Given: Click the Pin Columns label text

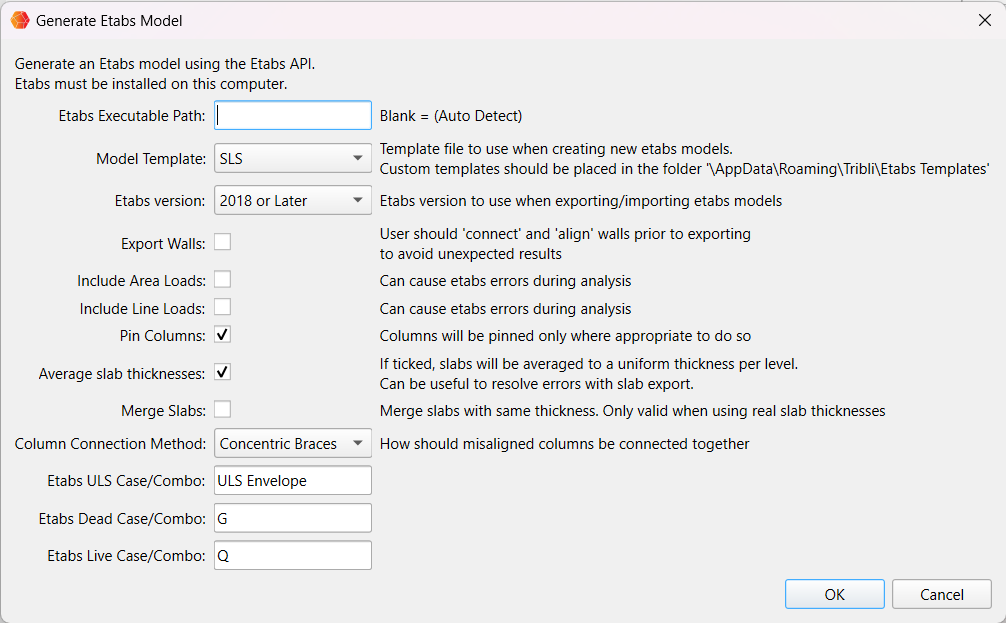Looking at the screenshot, I should pyautogui.click(x=162, y=335).
